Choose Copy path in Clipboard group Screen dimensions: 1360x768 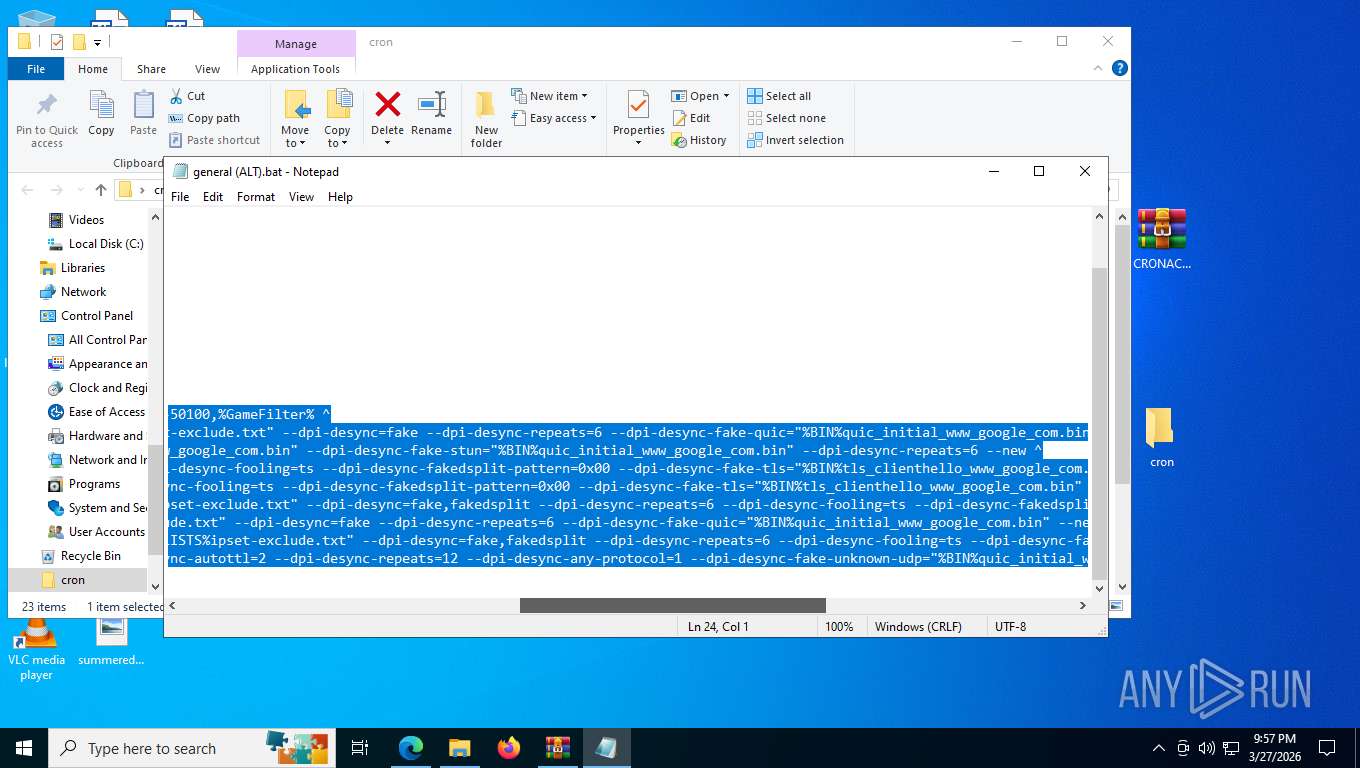204,118
